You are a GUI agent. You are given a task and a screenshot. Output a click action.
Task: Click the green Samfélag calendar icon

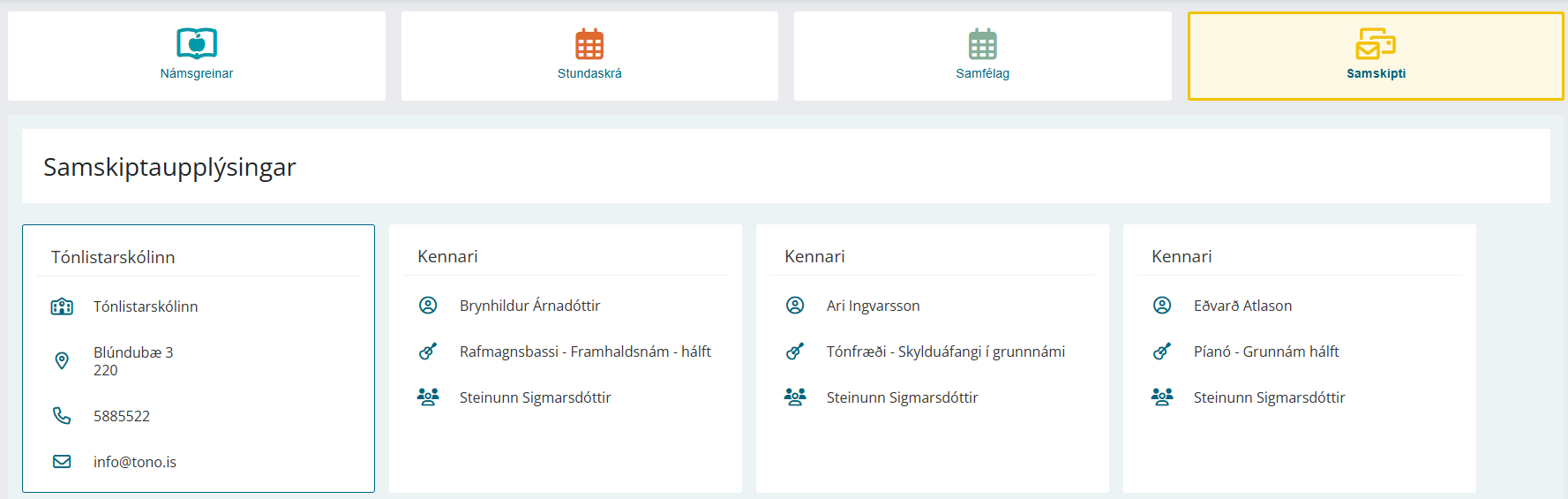(982, 43)
